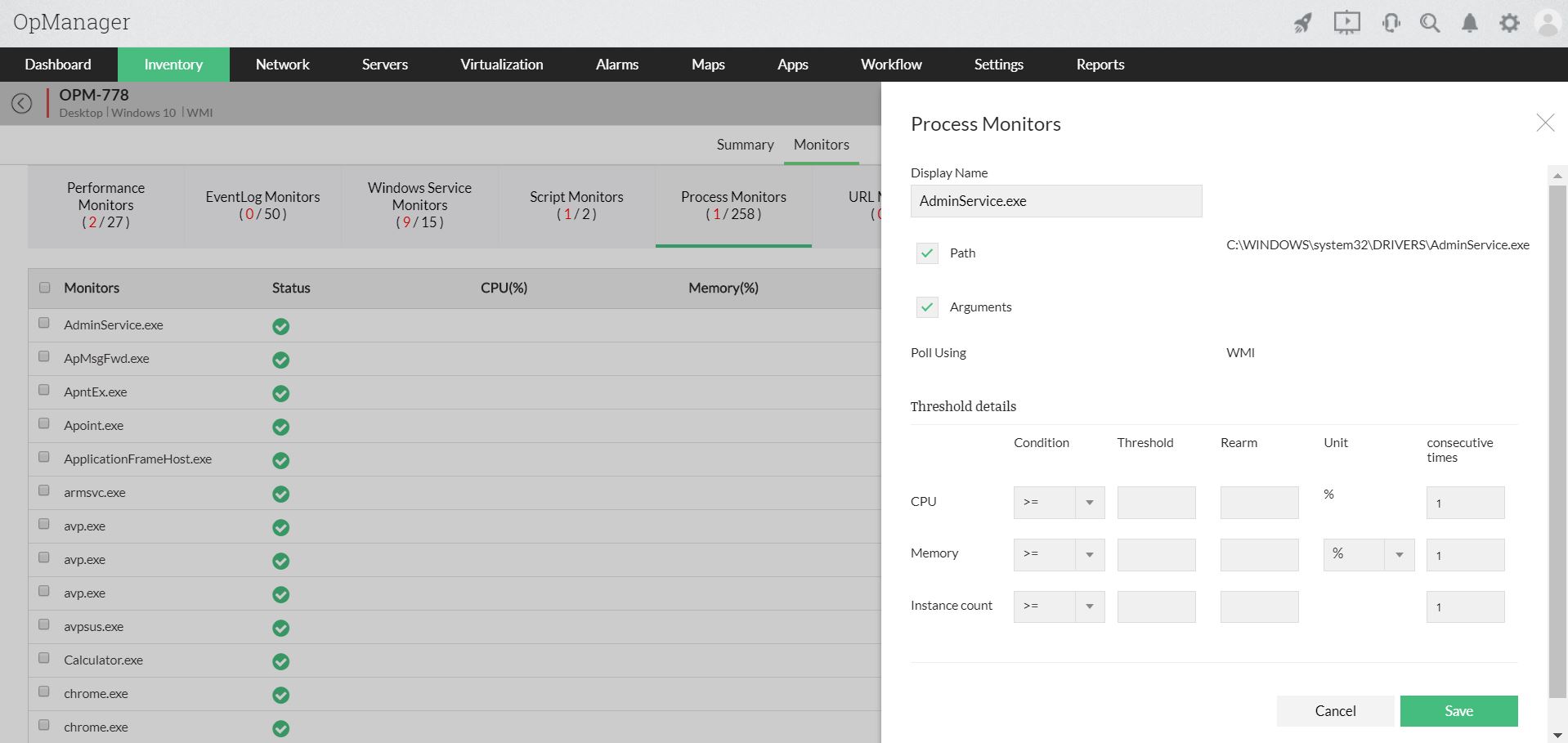
Task: Open alarm notifications bell icon
Action: point(1470,23)
